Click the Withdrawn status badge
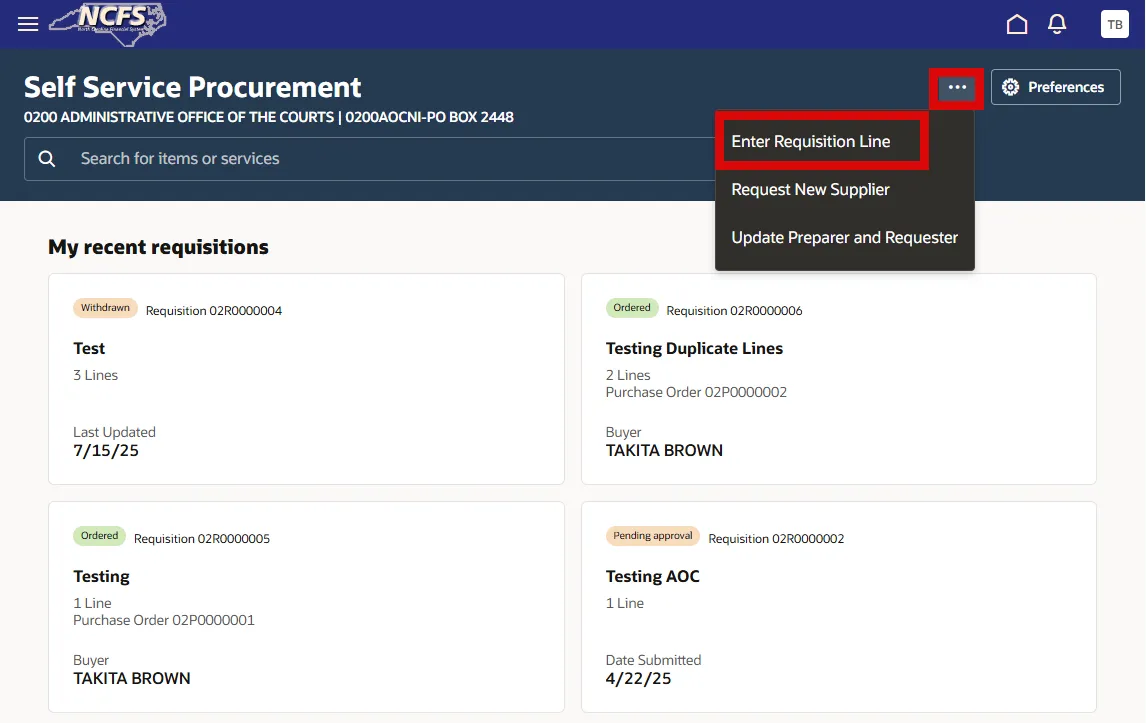This screenshot has height=723, width=1146. point(105,308)
